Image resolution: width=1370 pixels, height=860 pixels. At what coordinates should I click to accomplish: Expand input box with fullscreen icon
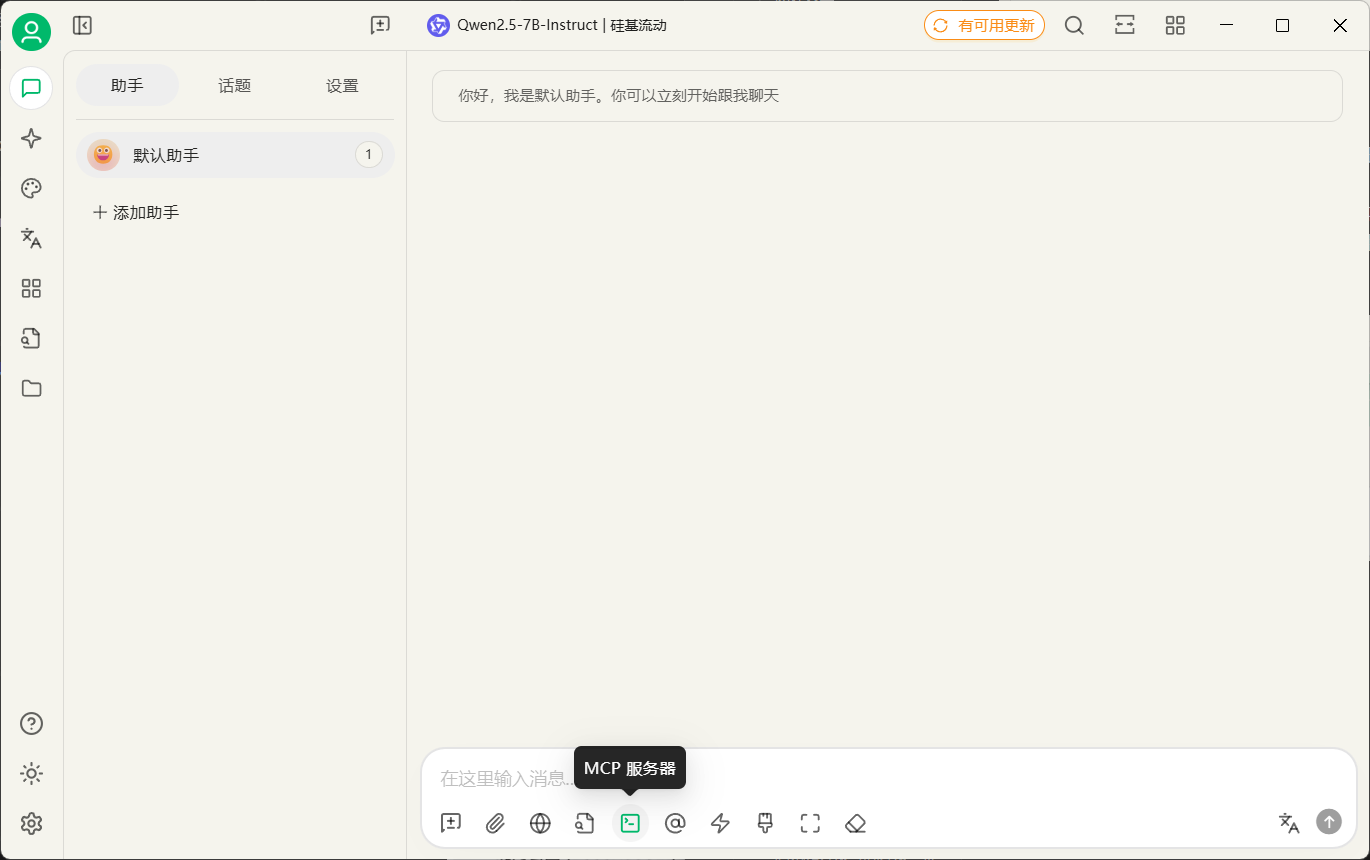810,823
